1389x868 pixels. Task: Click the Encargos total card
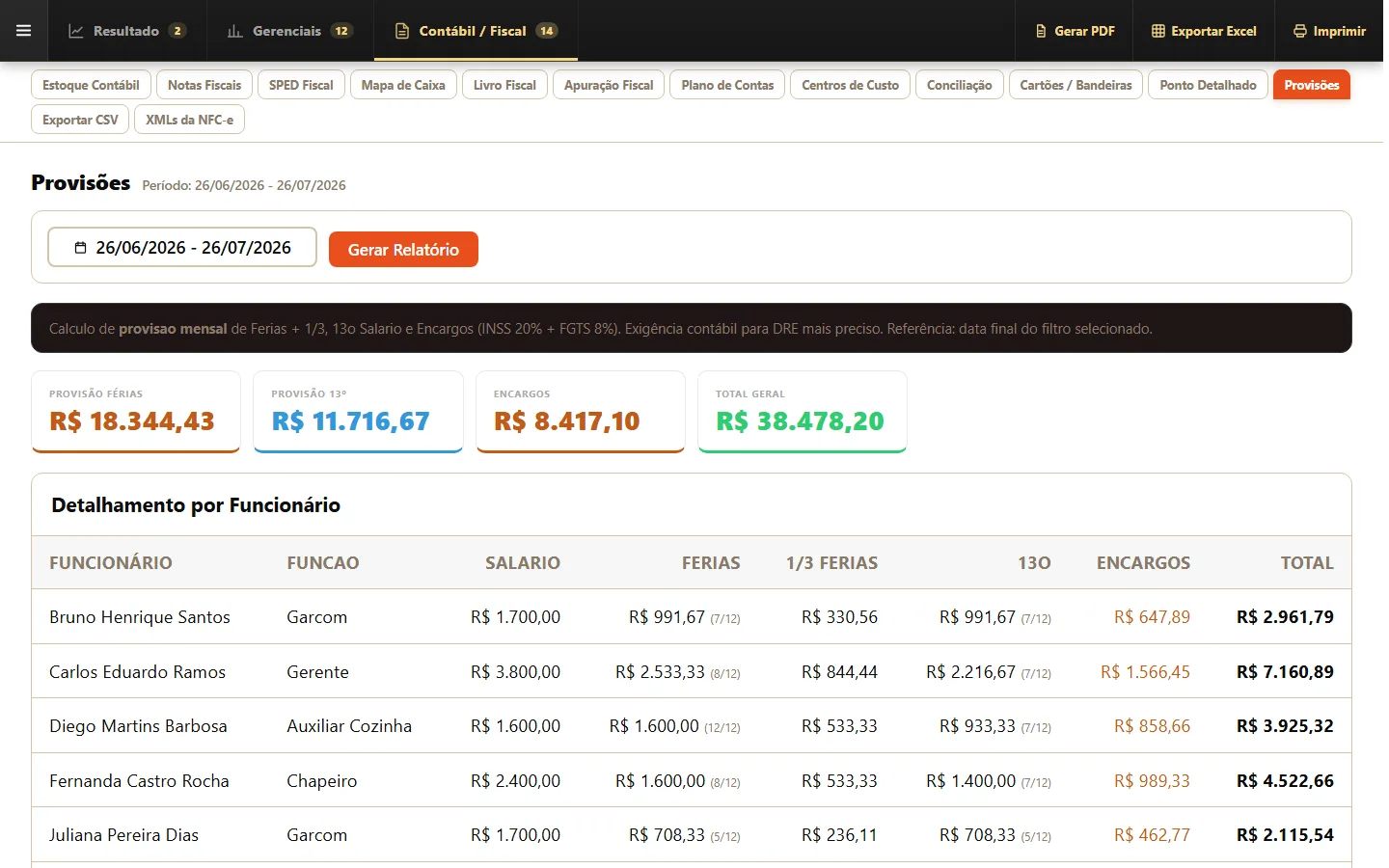(x=581, y=412)
